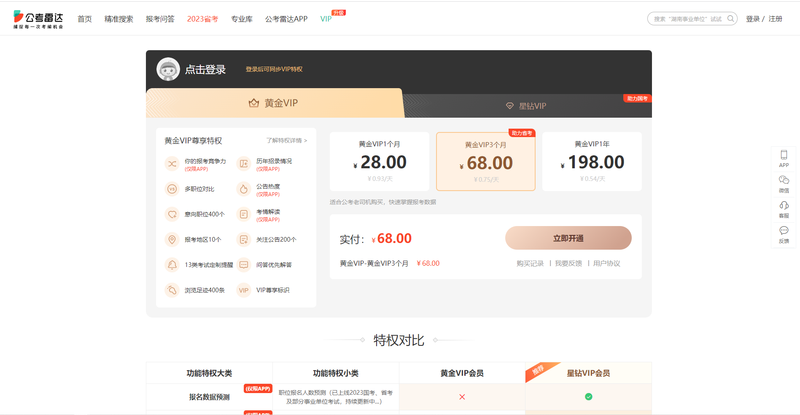800x415 pixels.
Task: Open 公考雷达APP nav item
Action: pos(286,19)
